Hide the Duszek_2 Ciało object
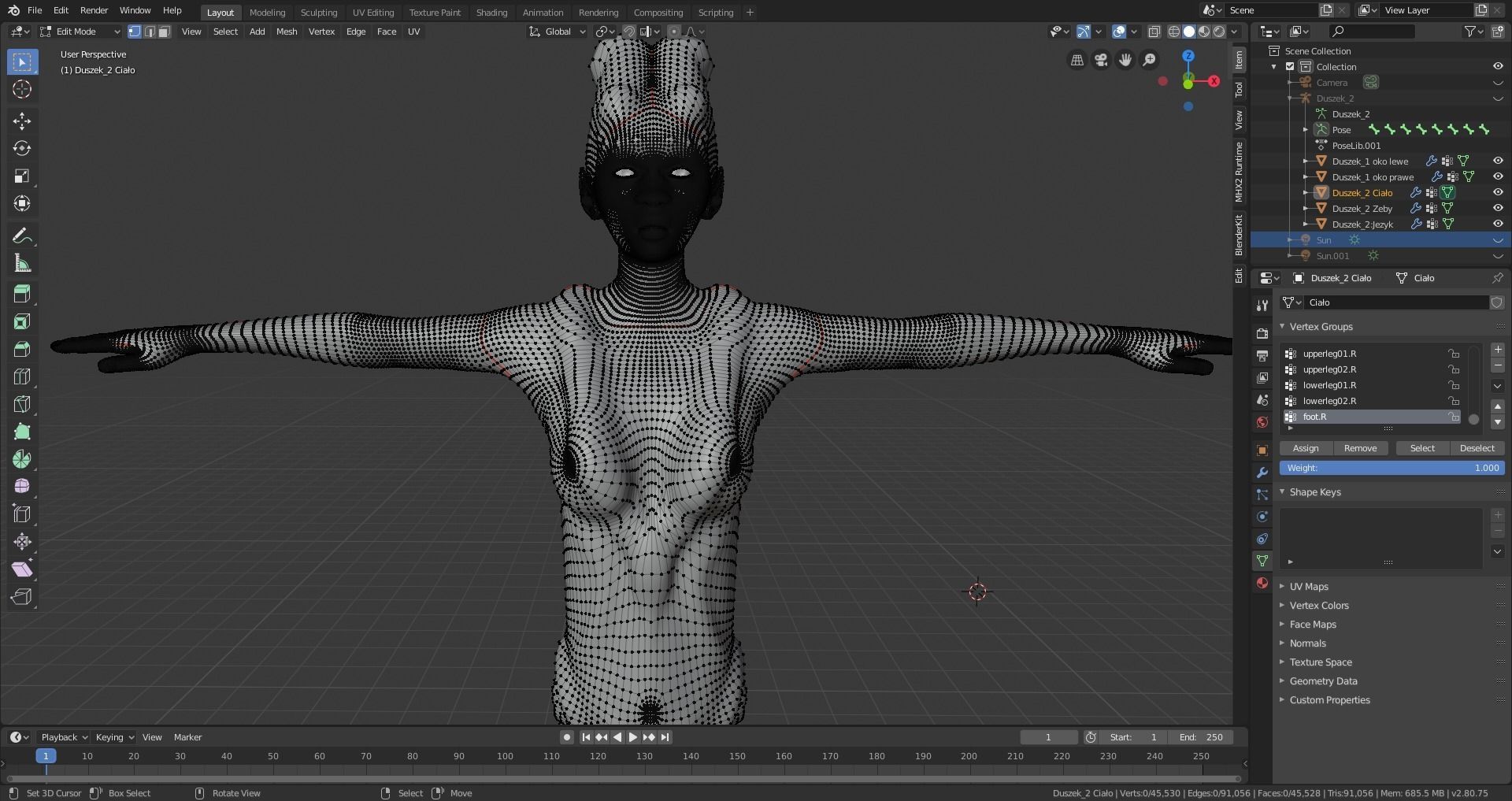Image resolution: width=1512 pixels, height=801 pixels. point(1498,193)
